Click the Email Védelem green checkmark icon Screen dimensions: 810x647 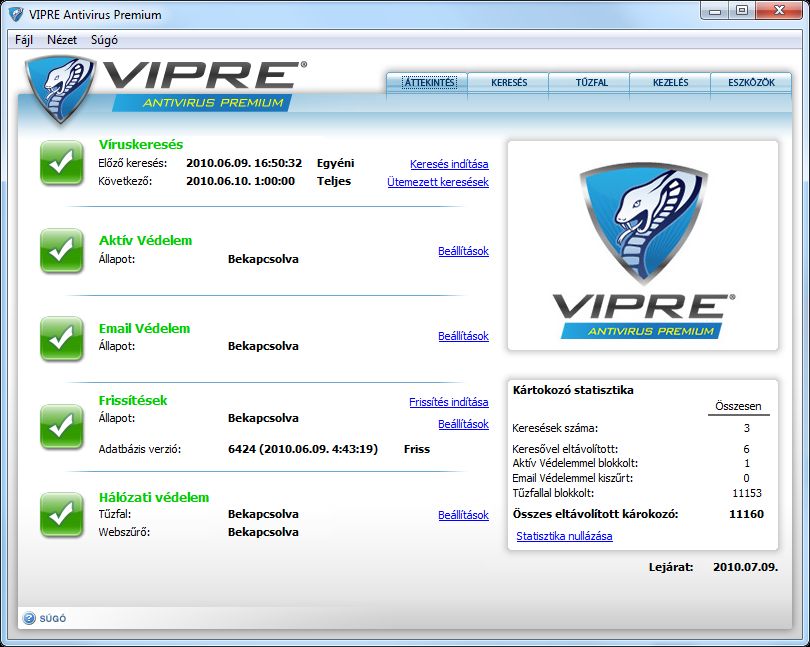tap(61, 338)
